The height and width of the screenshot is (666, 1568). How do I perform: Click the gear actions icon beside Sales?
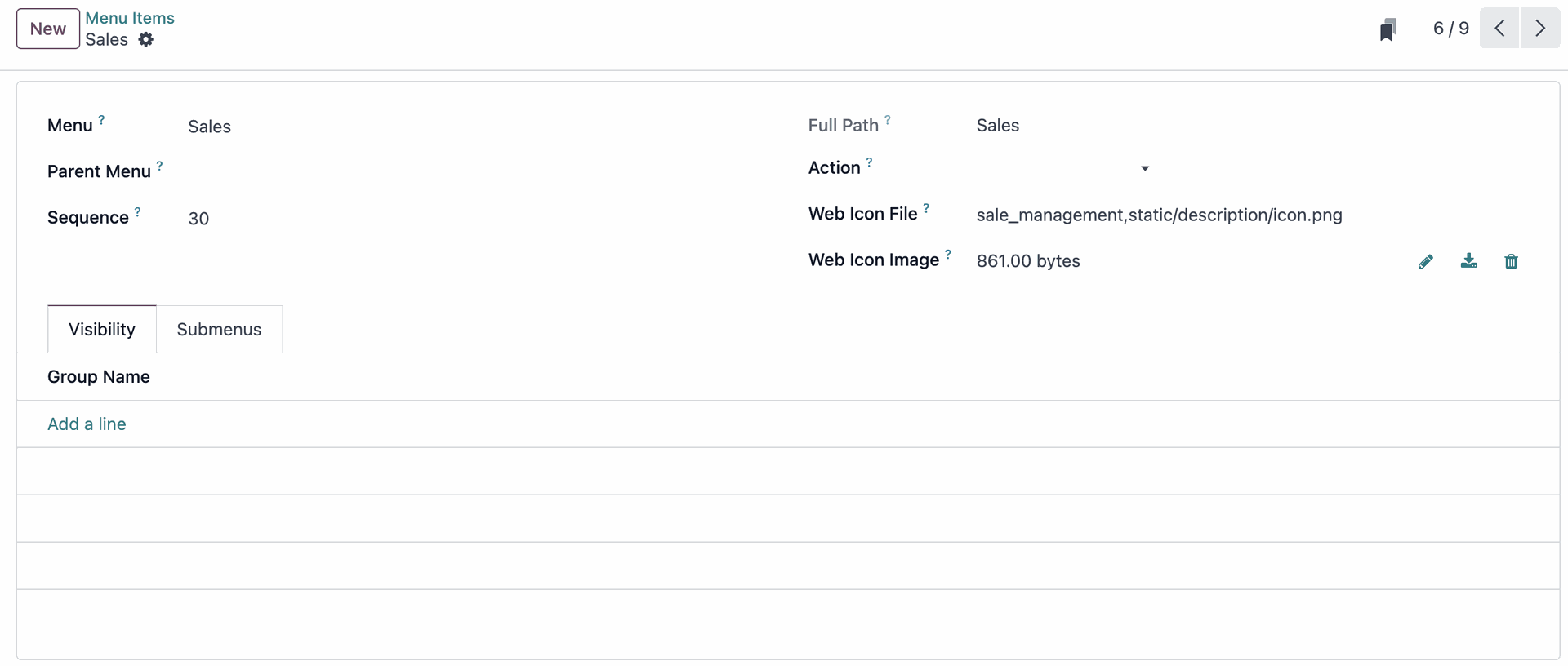[146, 40]
